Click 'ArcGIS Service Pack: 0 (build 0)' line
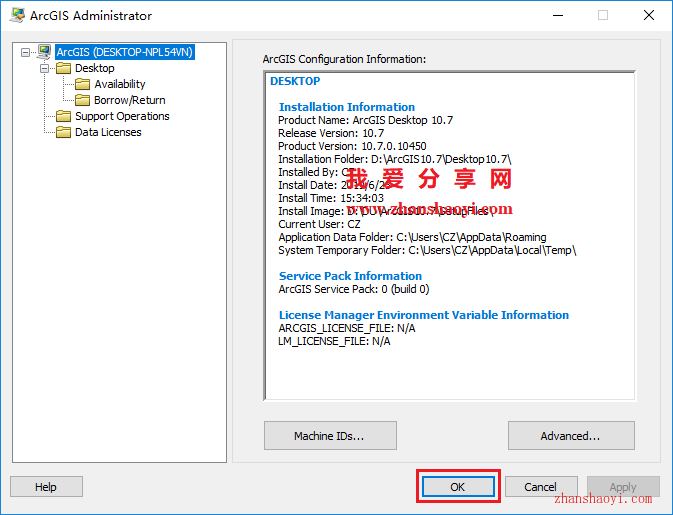673x515 pixels. tap(354, 289)
